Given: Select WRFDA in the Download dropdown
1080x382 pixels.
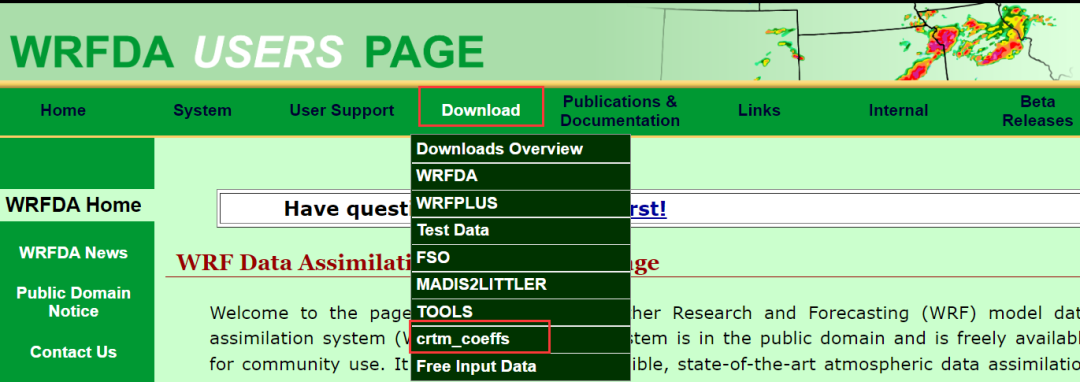Looking at the screenshot, I should click(x=521, y=176).
